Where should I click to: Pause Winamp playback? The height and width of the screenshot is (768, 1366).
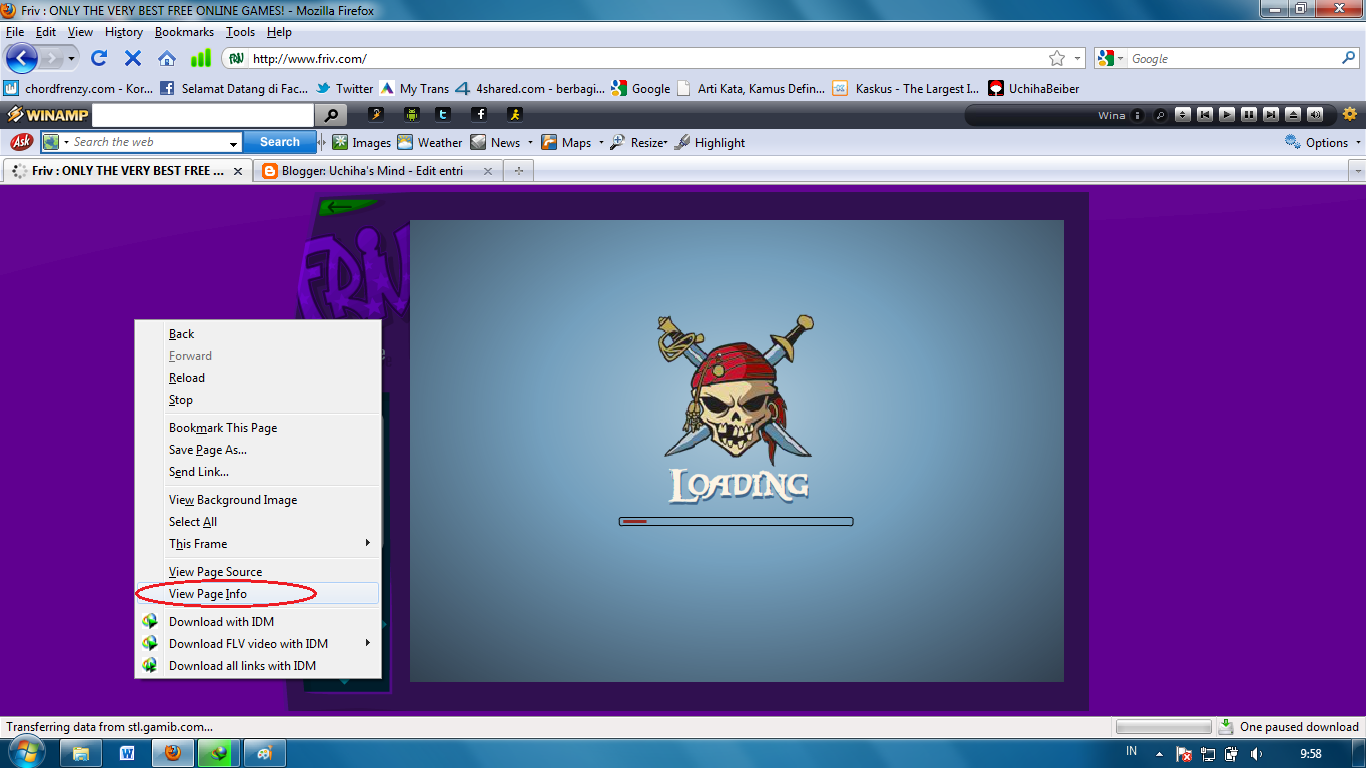(x=1249, y=115)
